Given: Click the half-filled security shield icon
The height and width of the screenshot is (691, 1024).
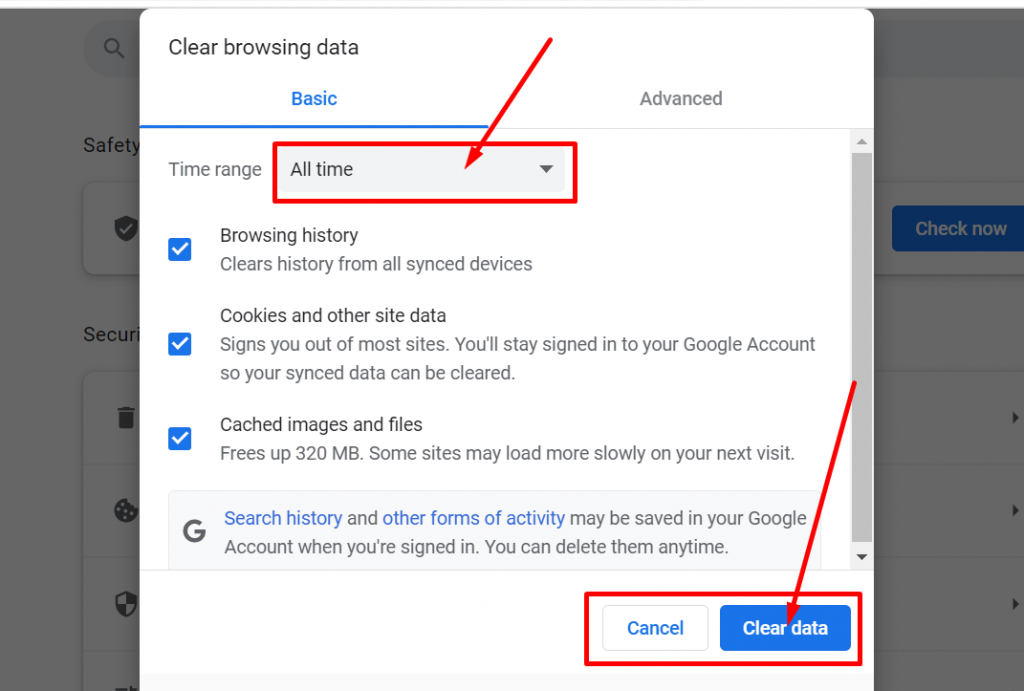Looking at the screenshot, I should point(126,603).
